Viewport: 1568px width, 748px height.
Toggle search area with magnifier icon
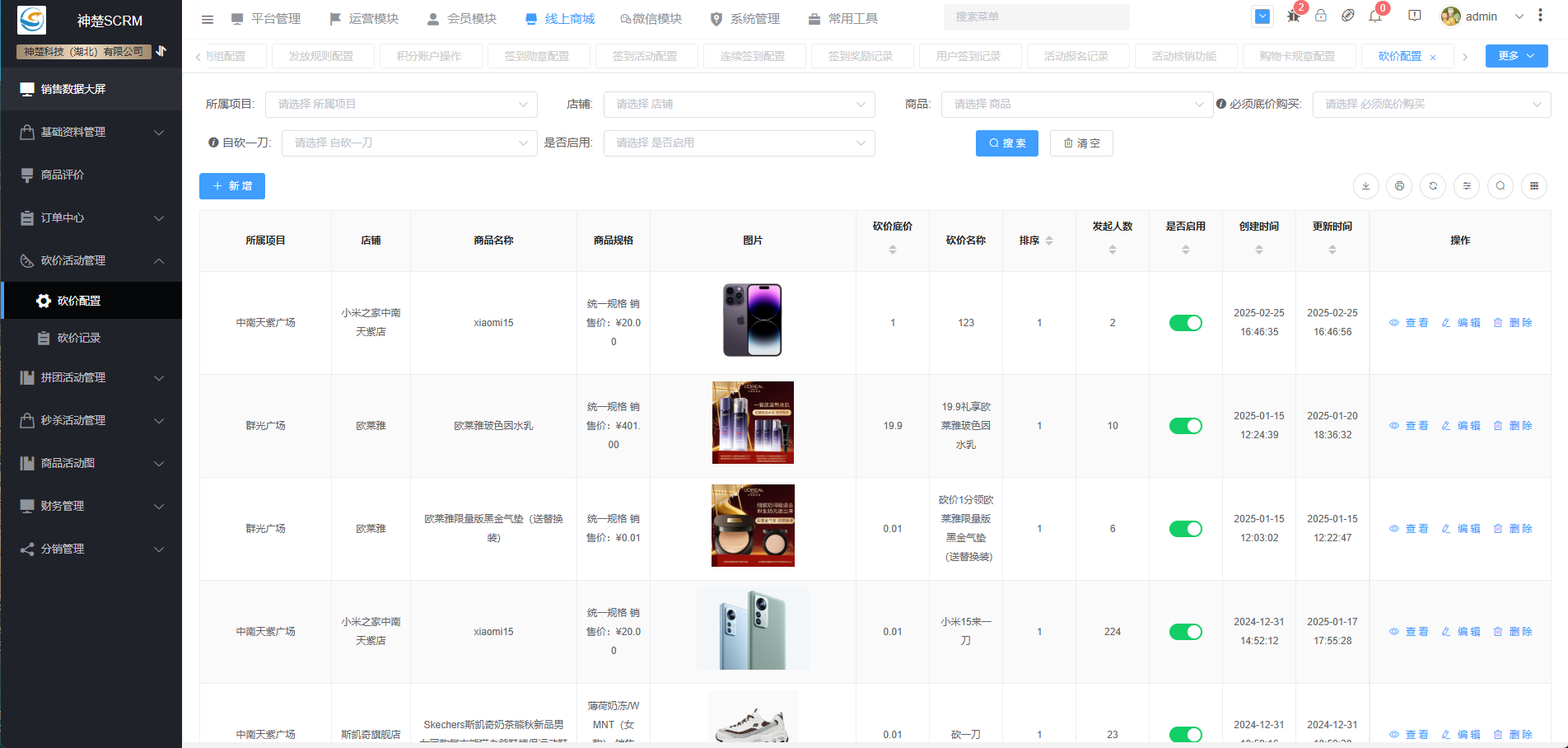(x=1500, y=186)
